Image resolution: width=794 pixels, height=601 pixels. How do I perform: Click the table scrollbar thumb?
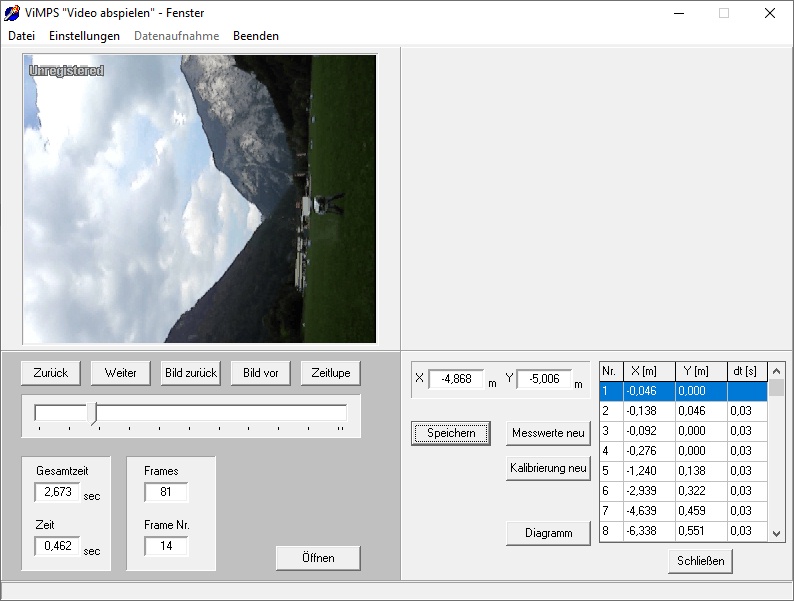(776, 388)
